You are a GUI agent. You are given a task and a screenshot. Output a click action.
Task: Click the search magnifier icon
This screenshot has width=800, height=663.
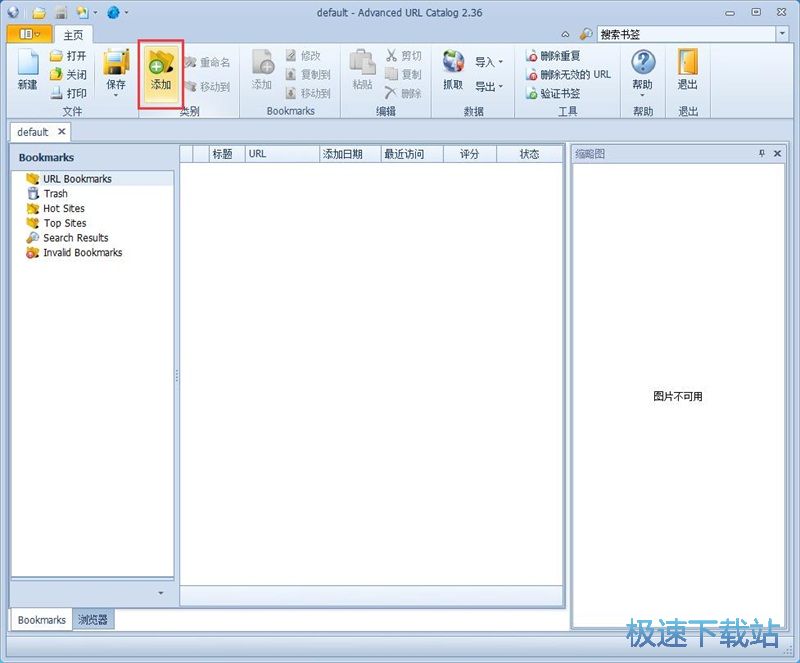coord(586,34)
